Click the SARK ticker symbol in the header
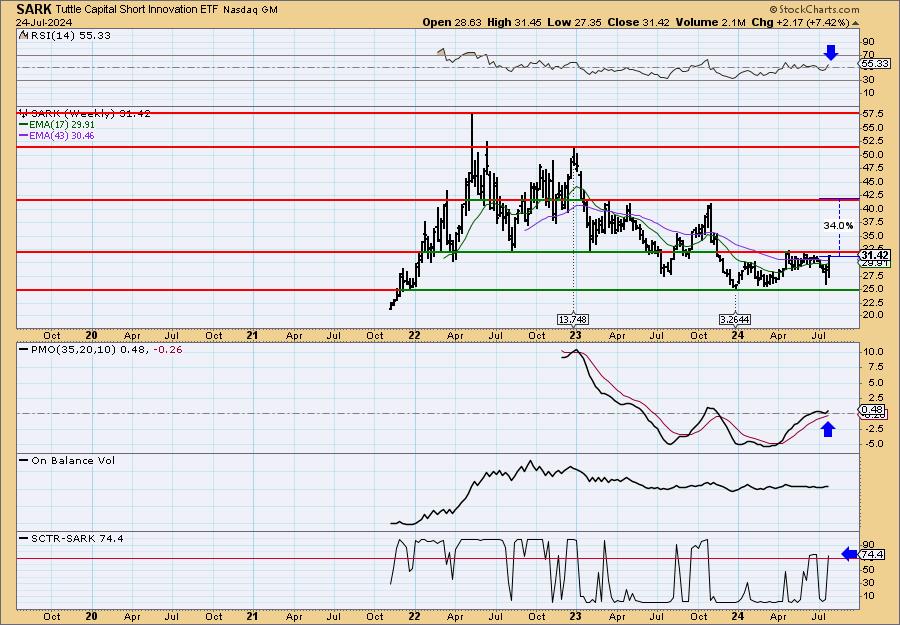 pyautogui.click(x=34, y=9)
